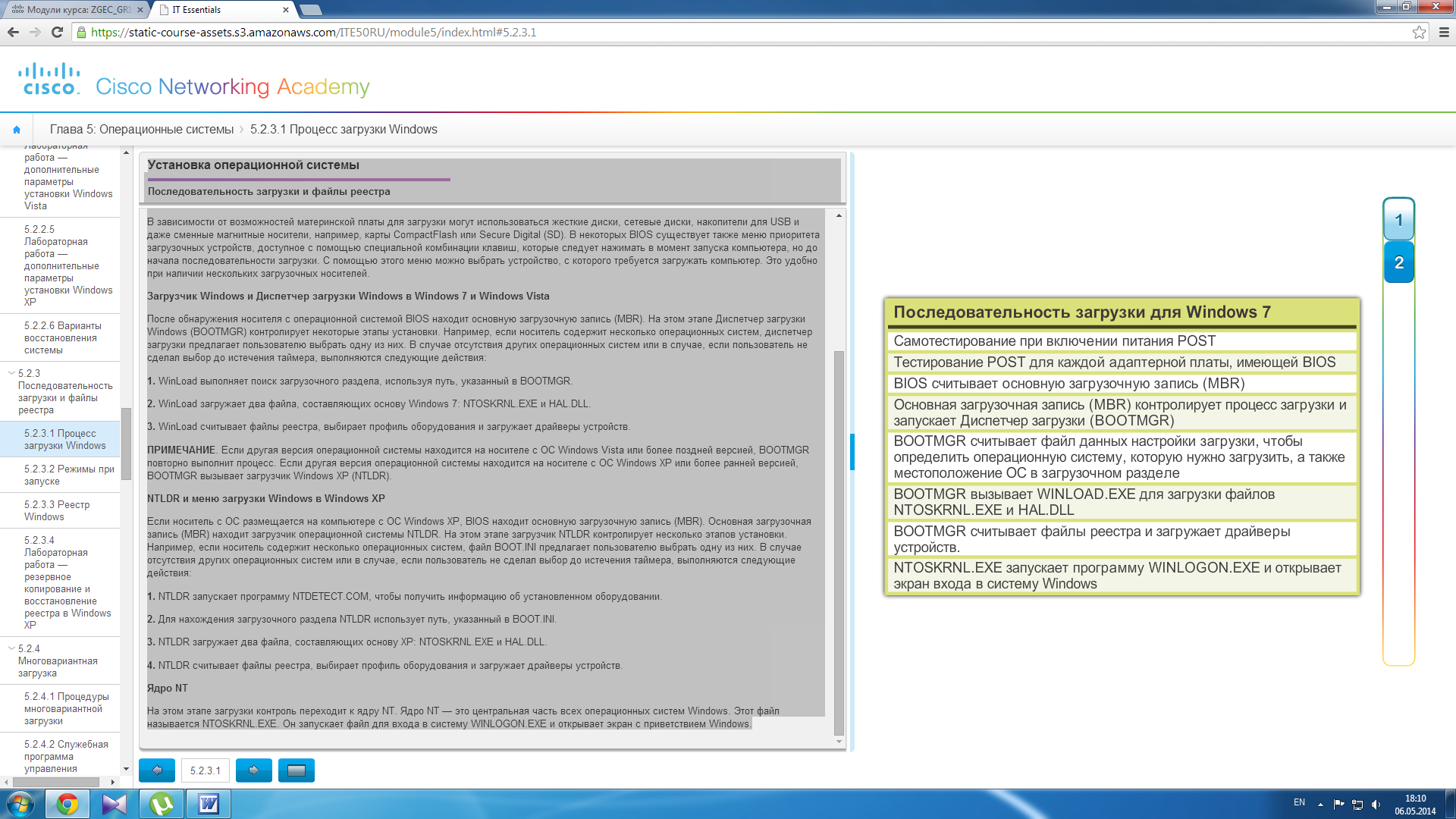Viewport: 1456px width, 819px height.
Task: Go back using browser back arrow
Action: point(13,32)
